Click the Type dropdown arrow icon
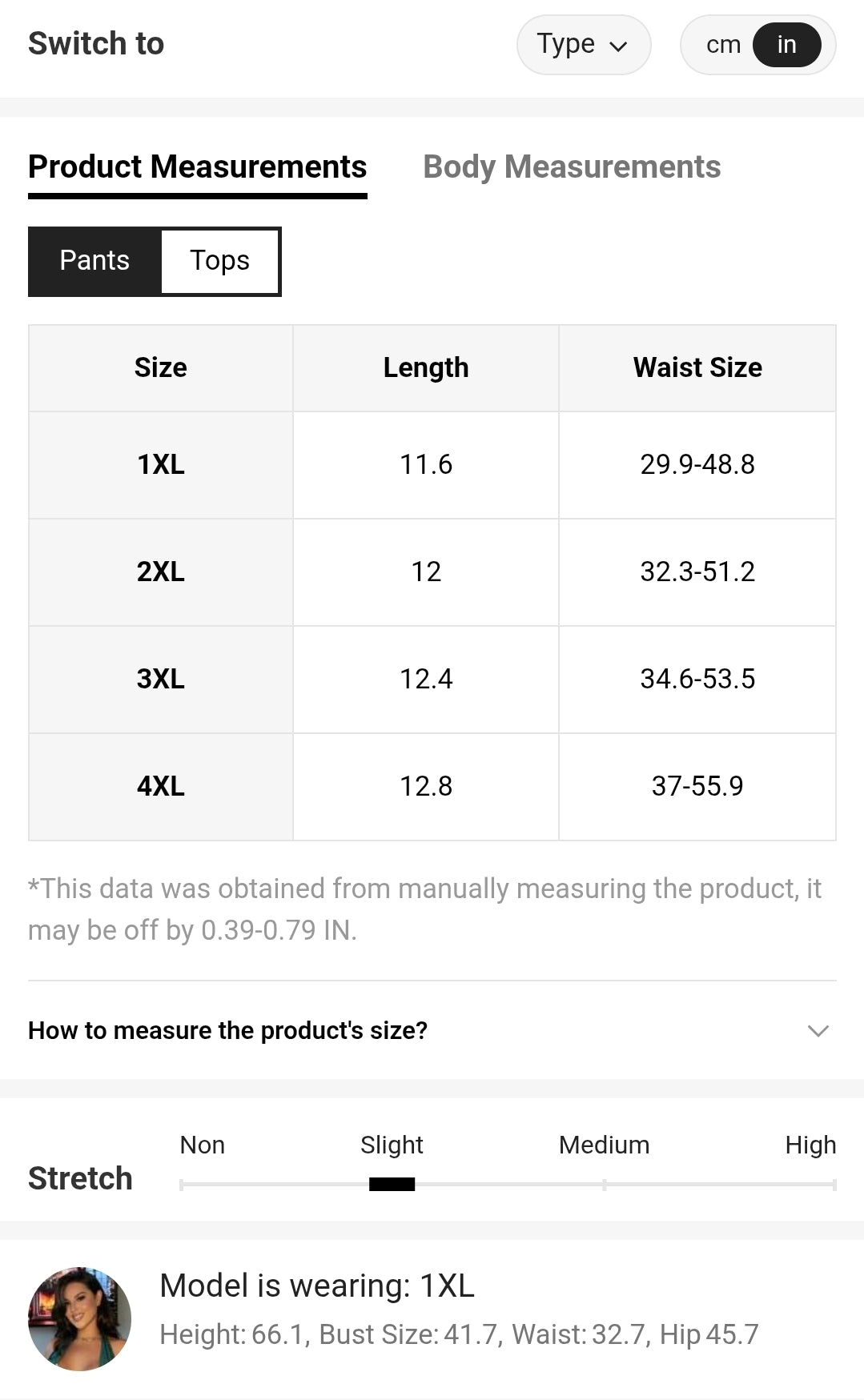Viewport: 864px width, 1400px height. 618,46
